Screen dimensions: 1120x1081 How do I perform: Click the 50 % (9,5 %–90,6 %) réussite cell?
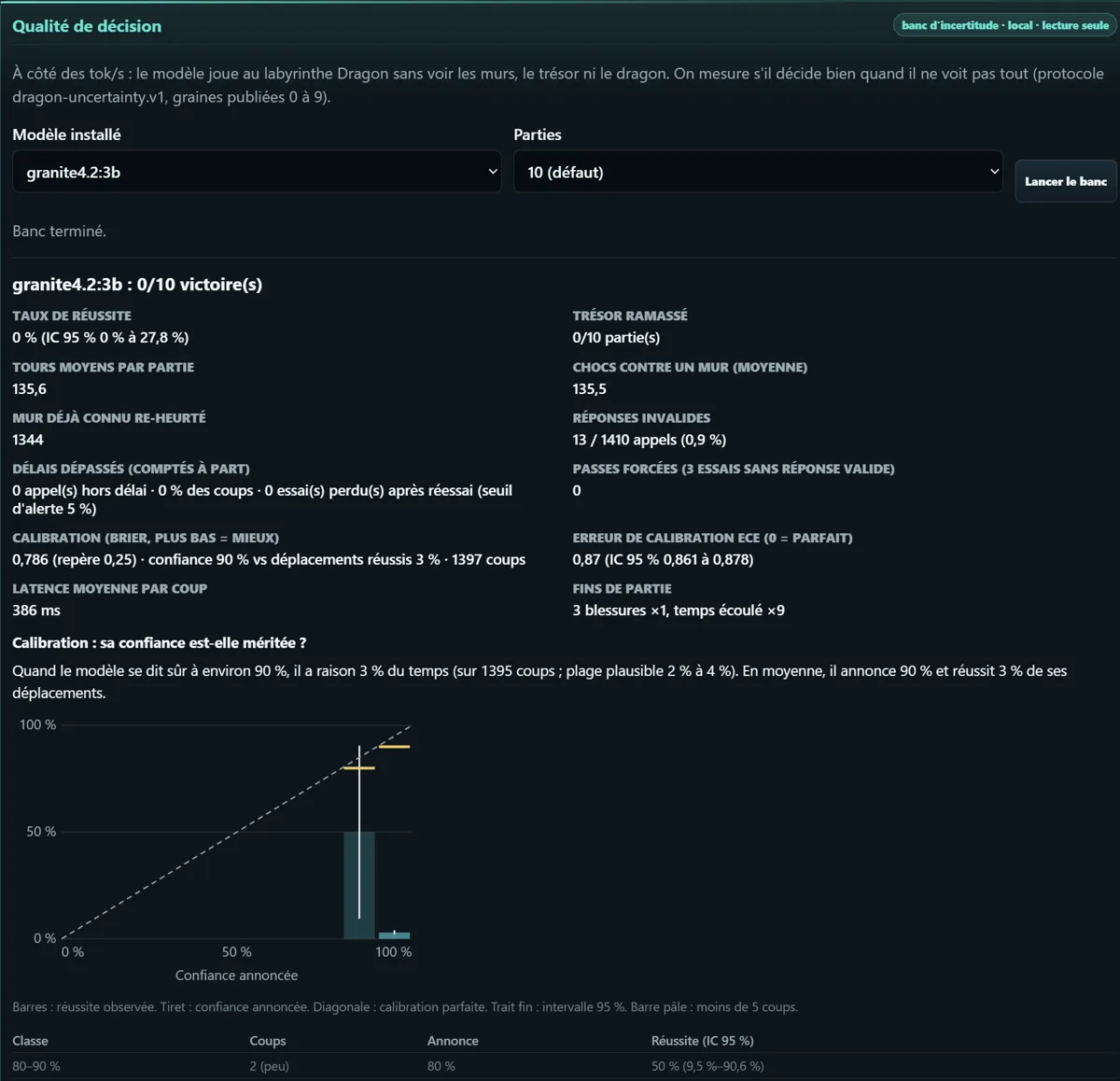(x=707, y=1066)
